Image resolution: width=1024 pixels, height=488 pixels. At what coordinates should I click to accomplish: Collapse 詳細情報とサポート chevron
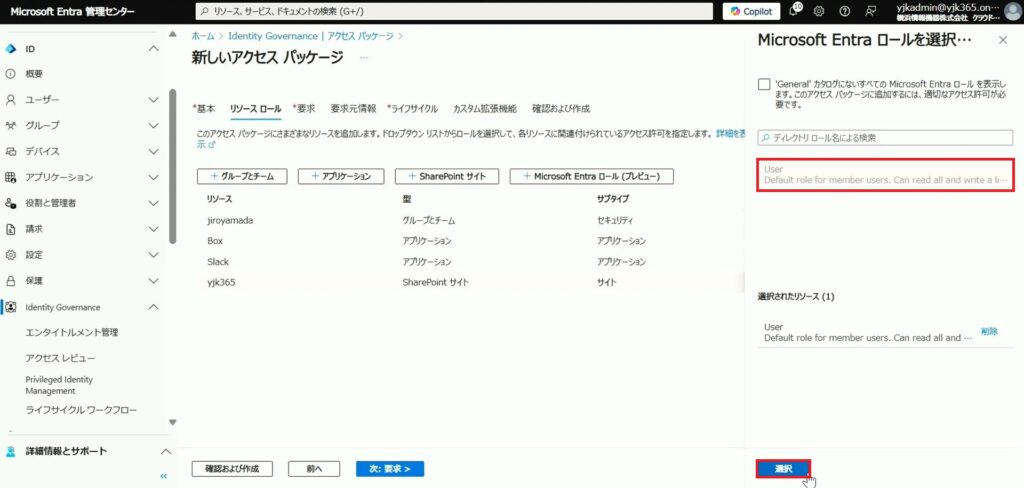[x=166, y=451]
